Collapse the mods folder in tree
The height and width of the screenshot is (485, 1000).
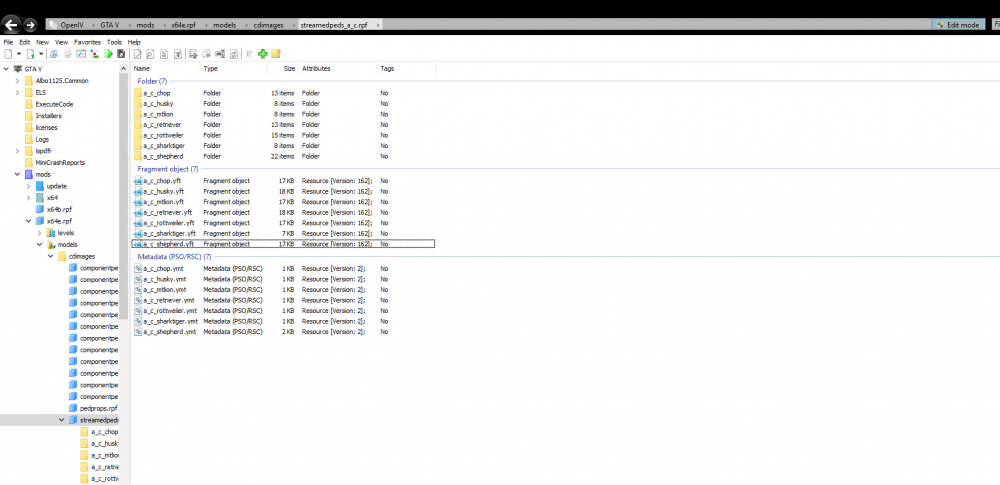pos(17,174)
